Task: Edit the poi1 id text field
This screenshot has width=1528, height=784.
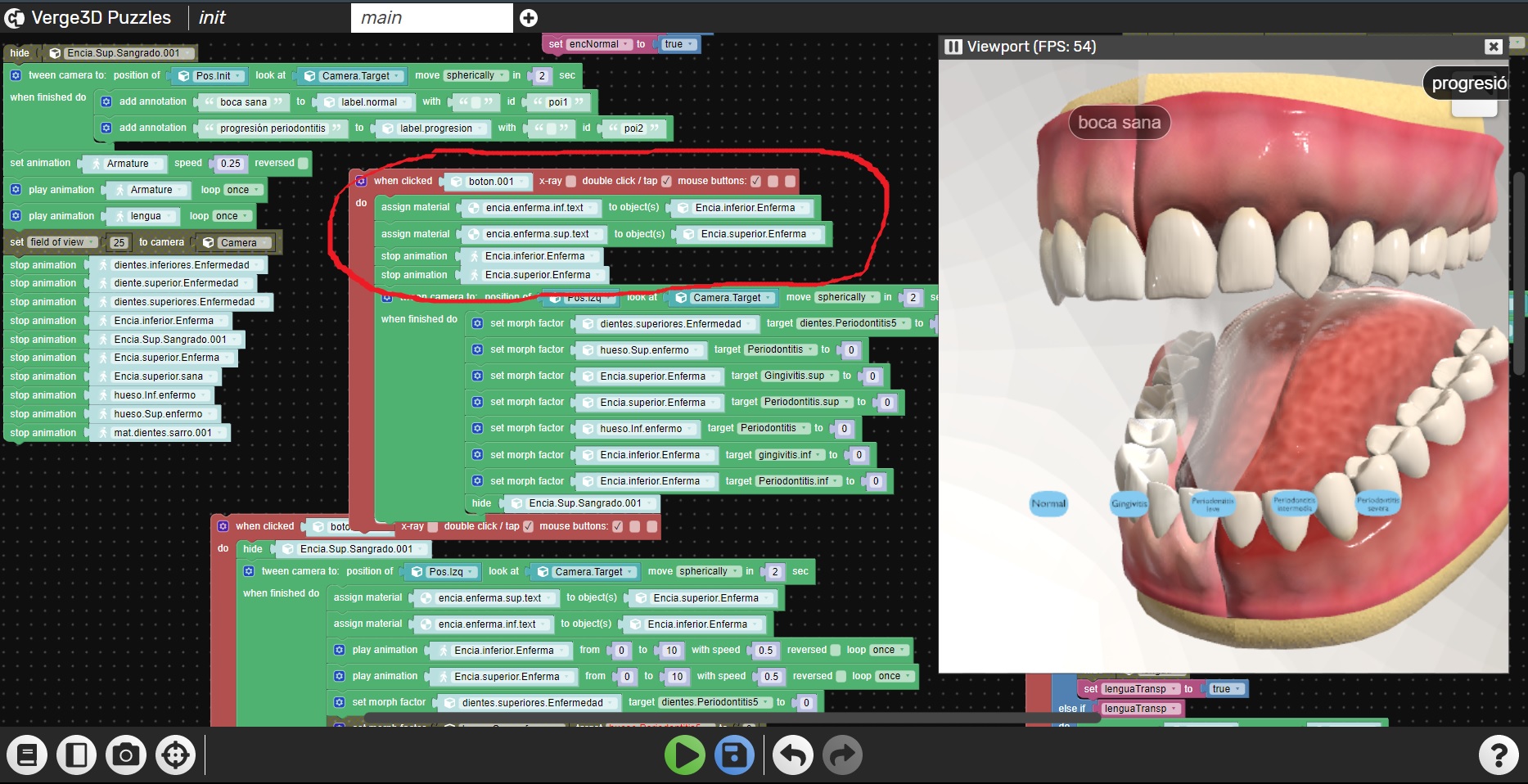Action: coord(558,102)
